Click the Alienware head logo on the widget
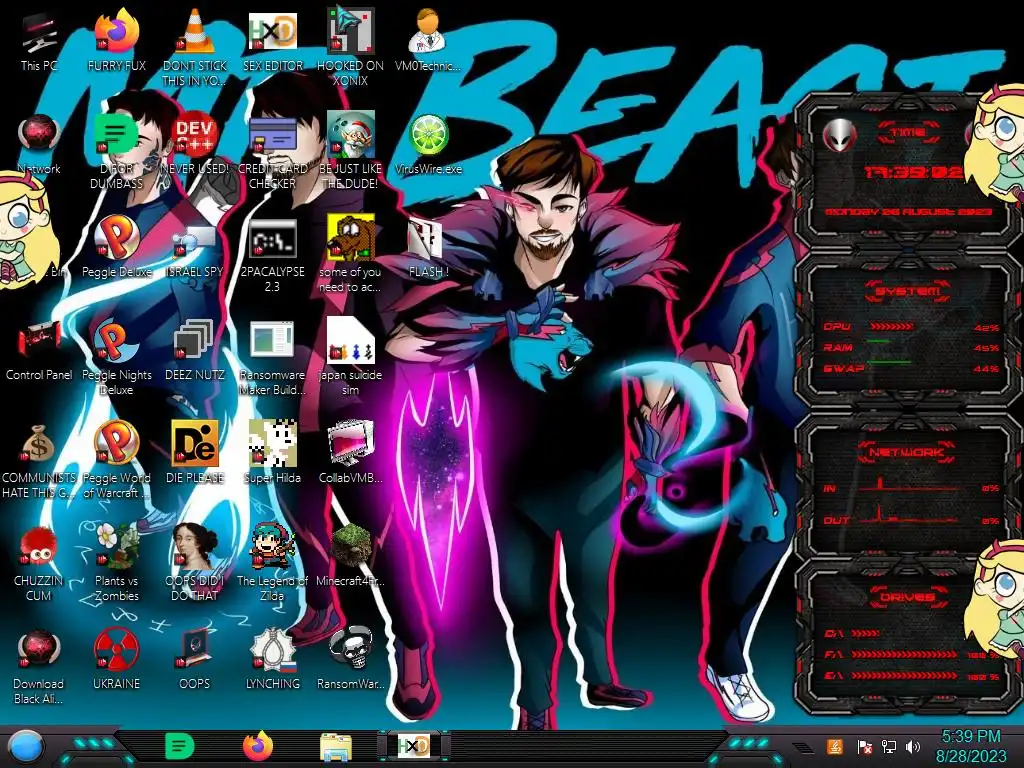Image resolution: width=1024 pixels, height=768 pixels. coord(839,135)
